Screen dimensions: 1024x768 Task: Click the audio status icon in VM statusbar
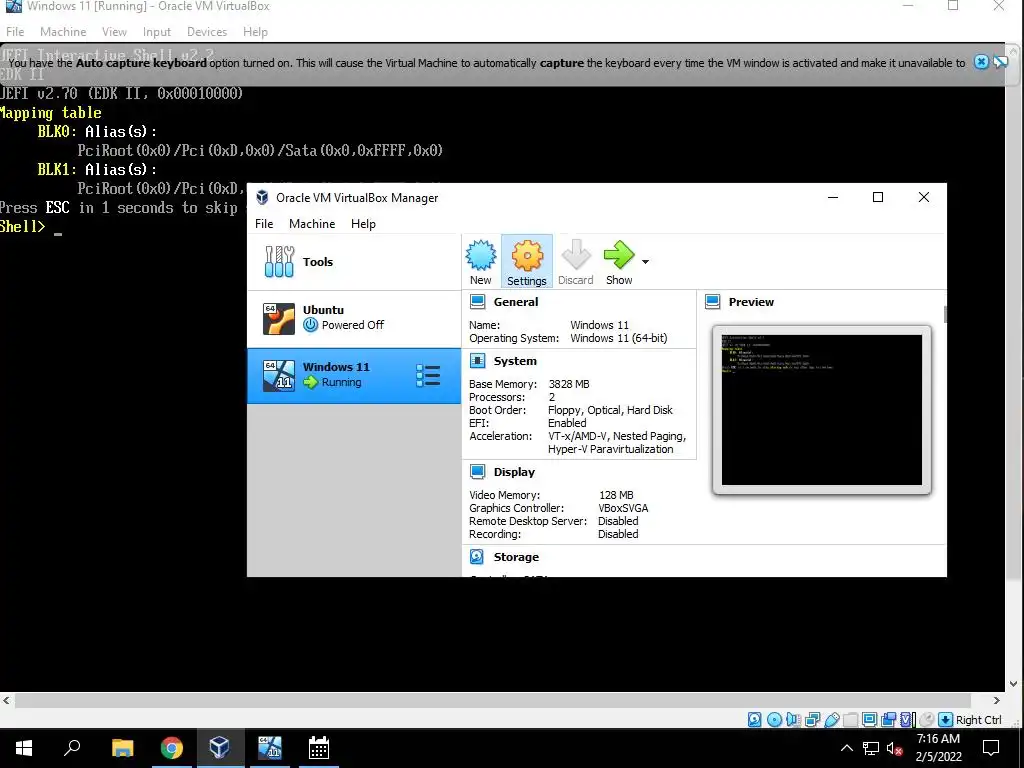tap(793, 720)
